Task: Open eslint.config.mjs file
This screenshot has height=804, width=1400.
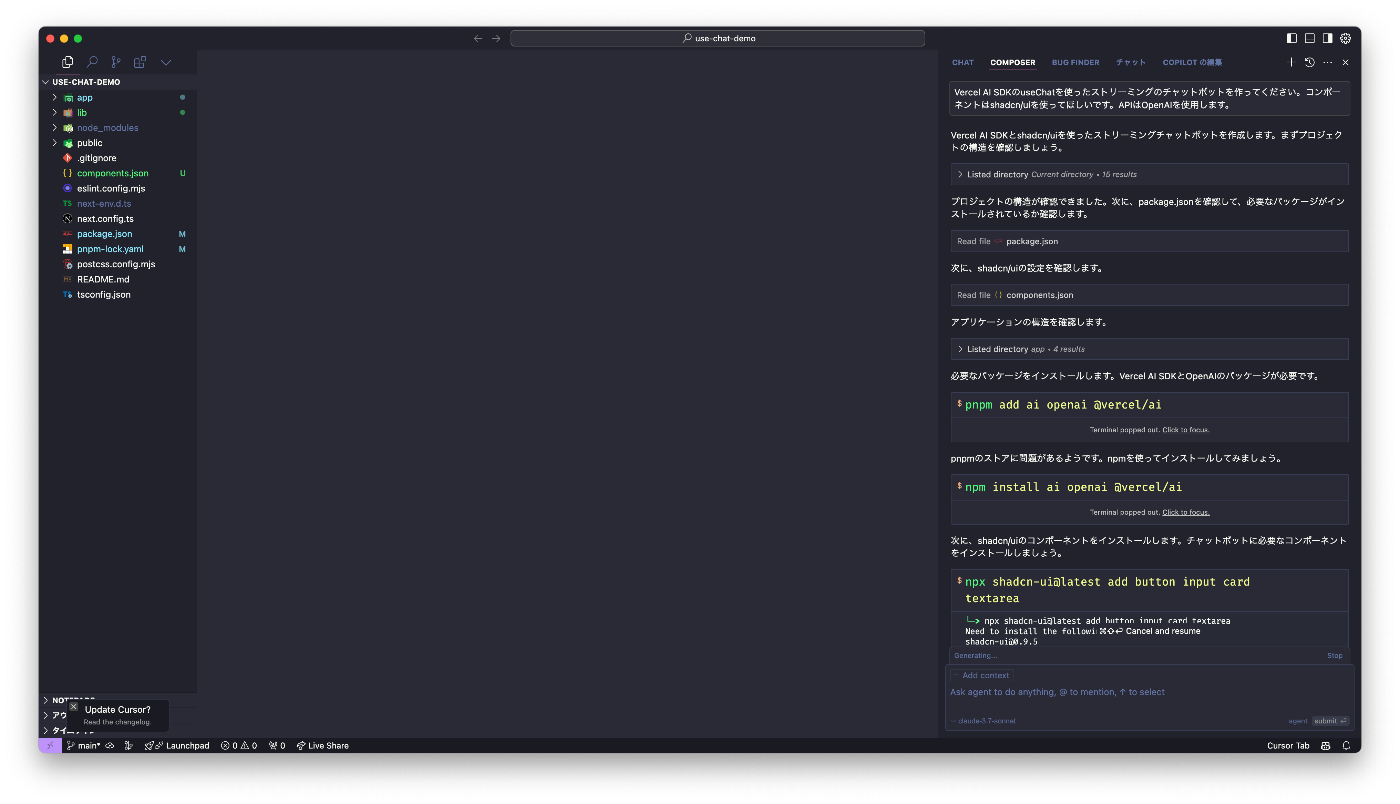Action: 118,188
